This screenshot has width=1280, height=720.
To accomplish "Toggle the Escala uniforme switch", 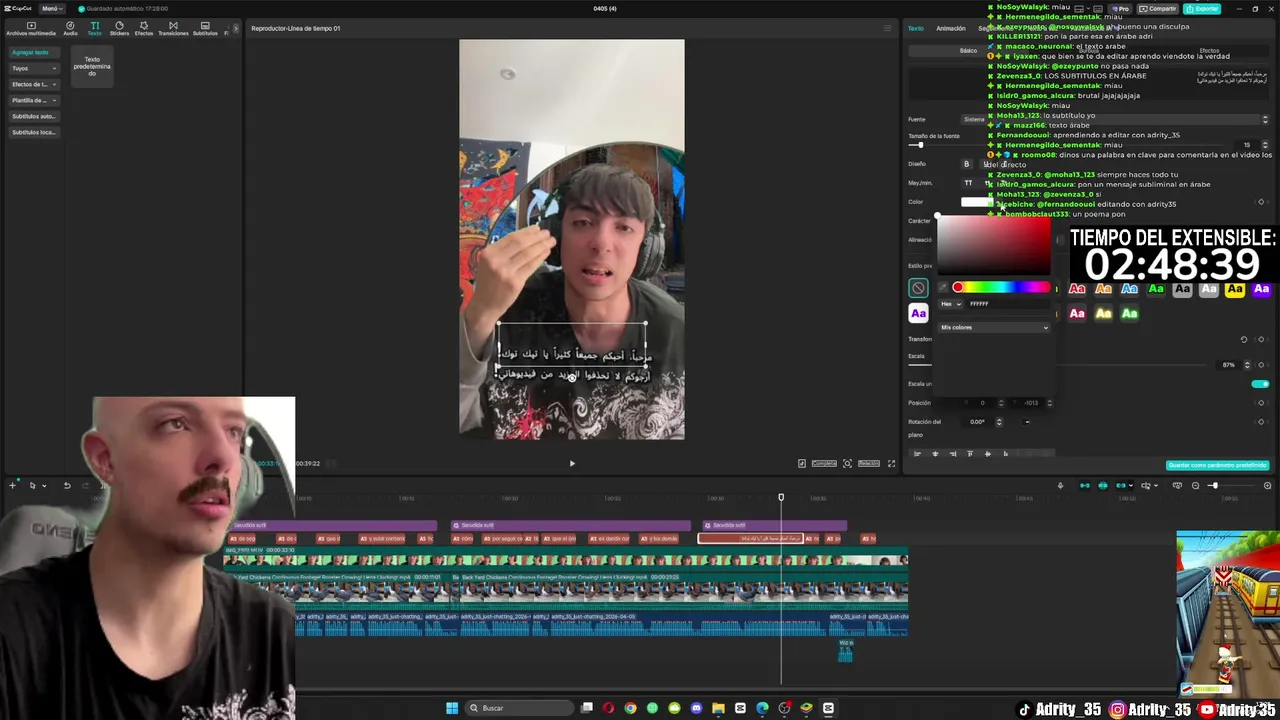I will [x=1260, y=384].
